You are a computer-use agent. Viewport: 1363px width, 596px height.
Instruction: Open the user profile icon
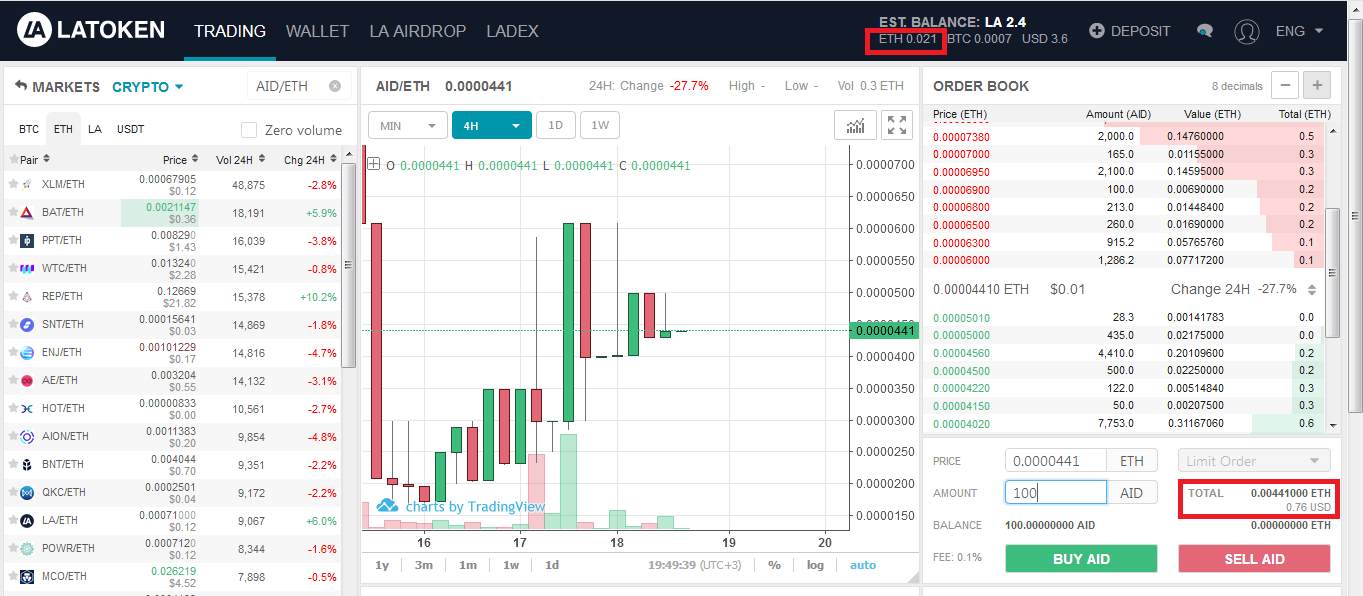click(x=1247, y=31)
